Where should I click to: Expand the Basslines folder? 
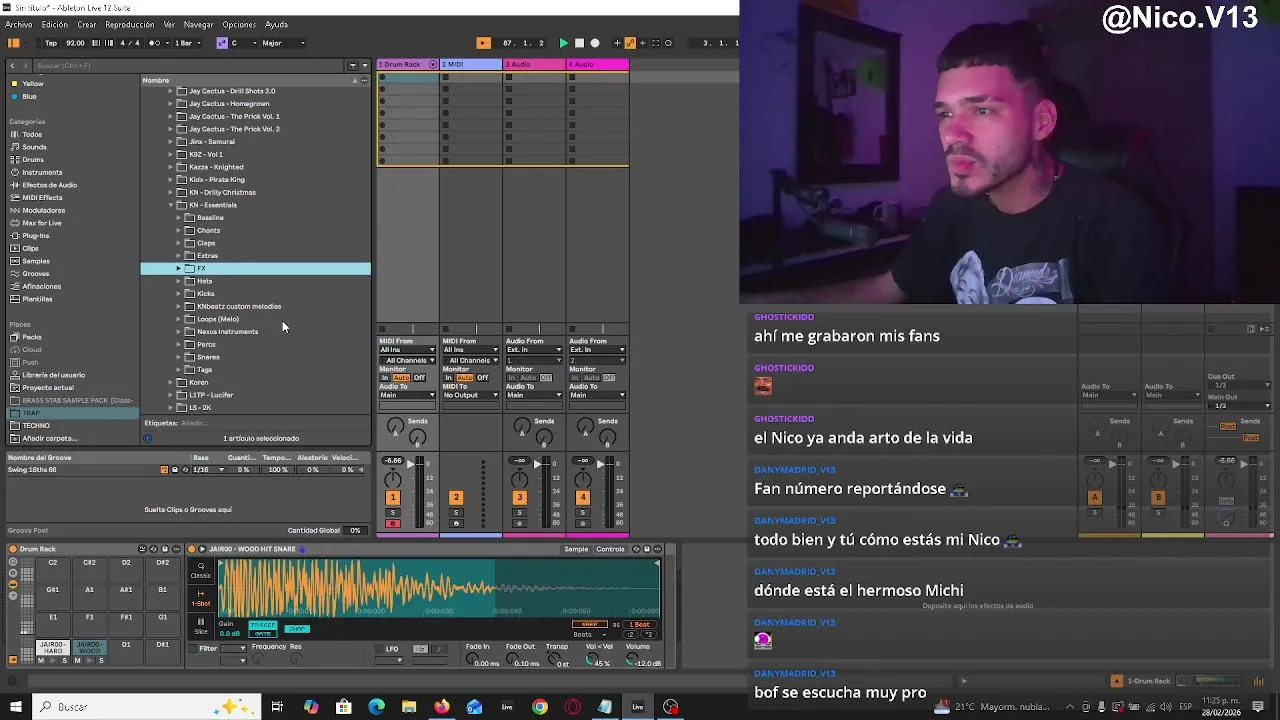click(179, 218)
